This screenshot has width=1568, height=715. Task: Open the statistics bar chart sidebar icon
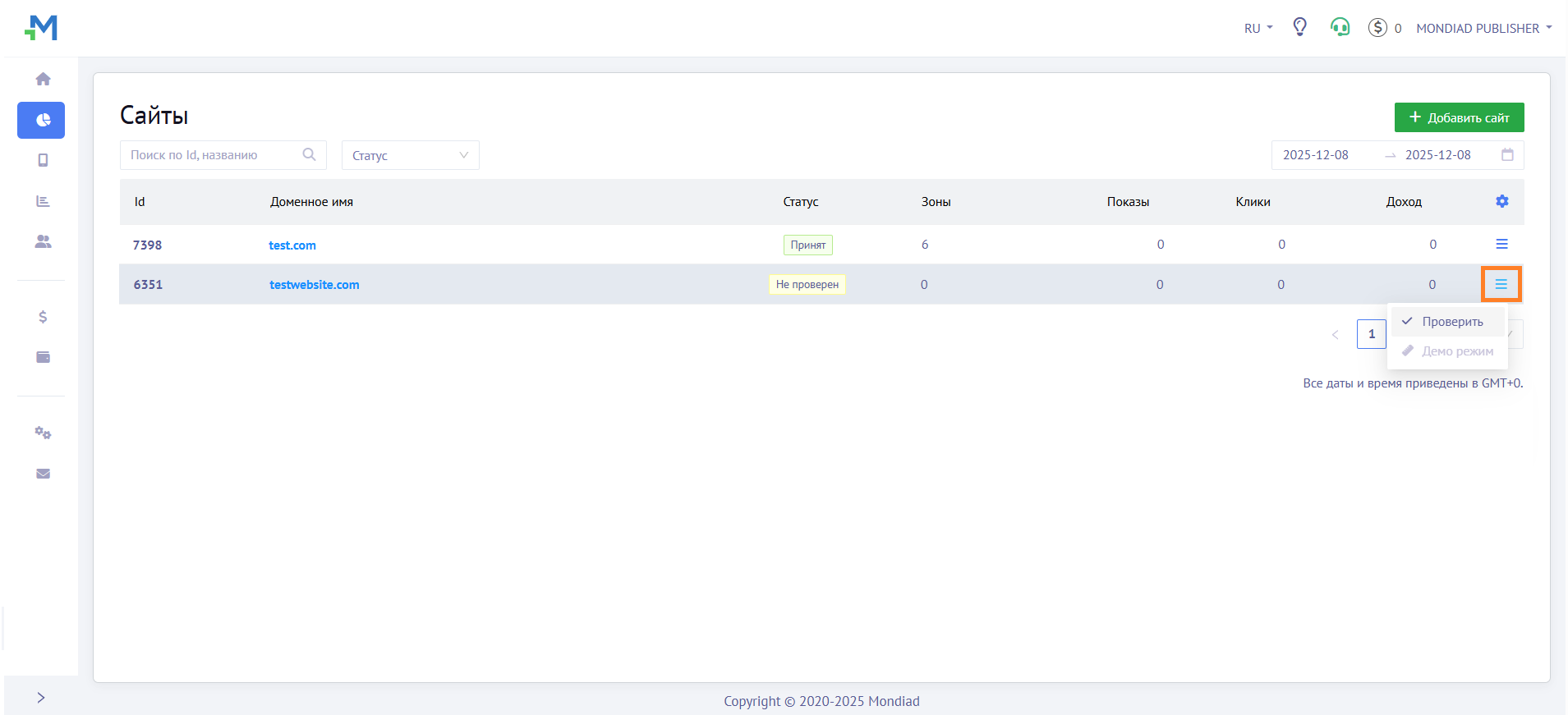coord(43,201)
